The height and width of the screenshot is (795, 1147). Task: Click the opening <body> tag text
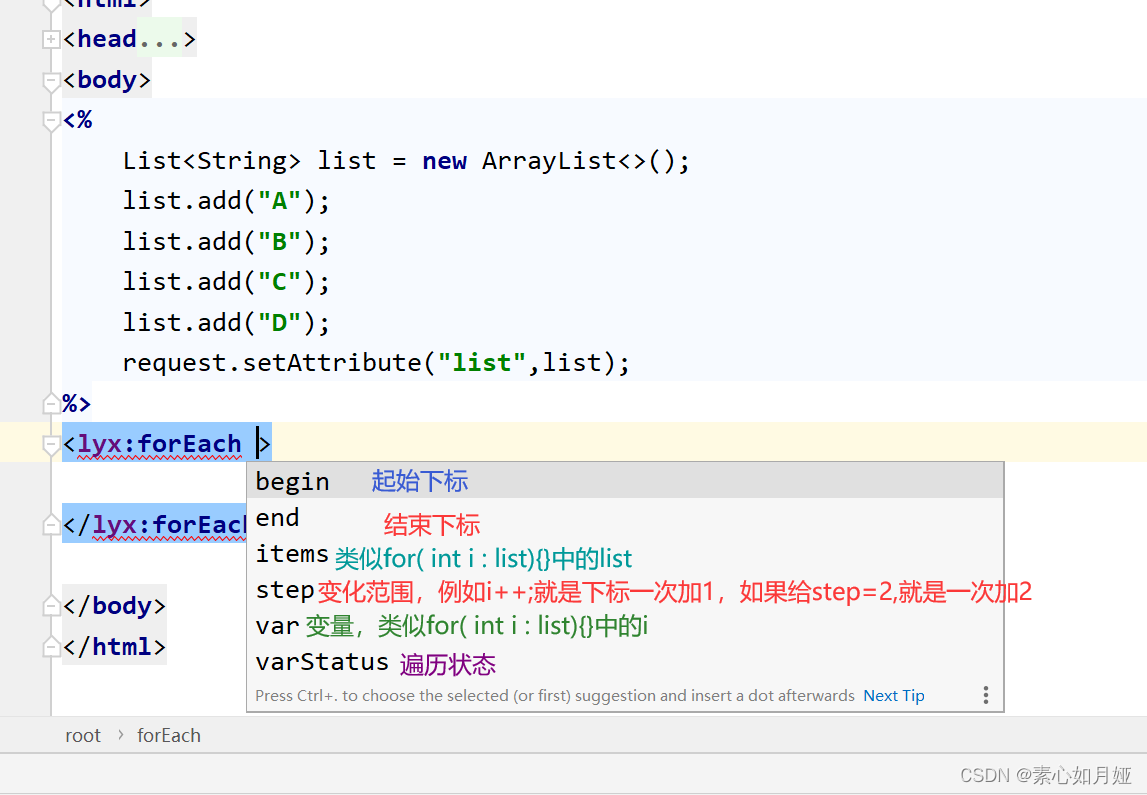(x=107, y=80)
